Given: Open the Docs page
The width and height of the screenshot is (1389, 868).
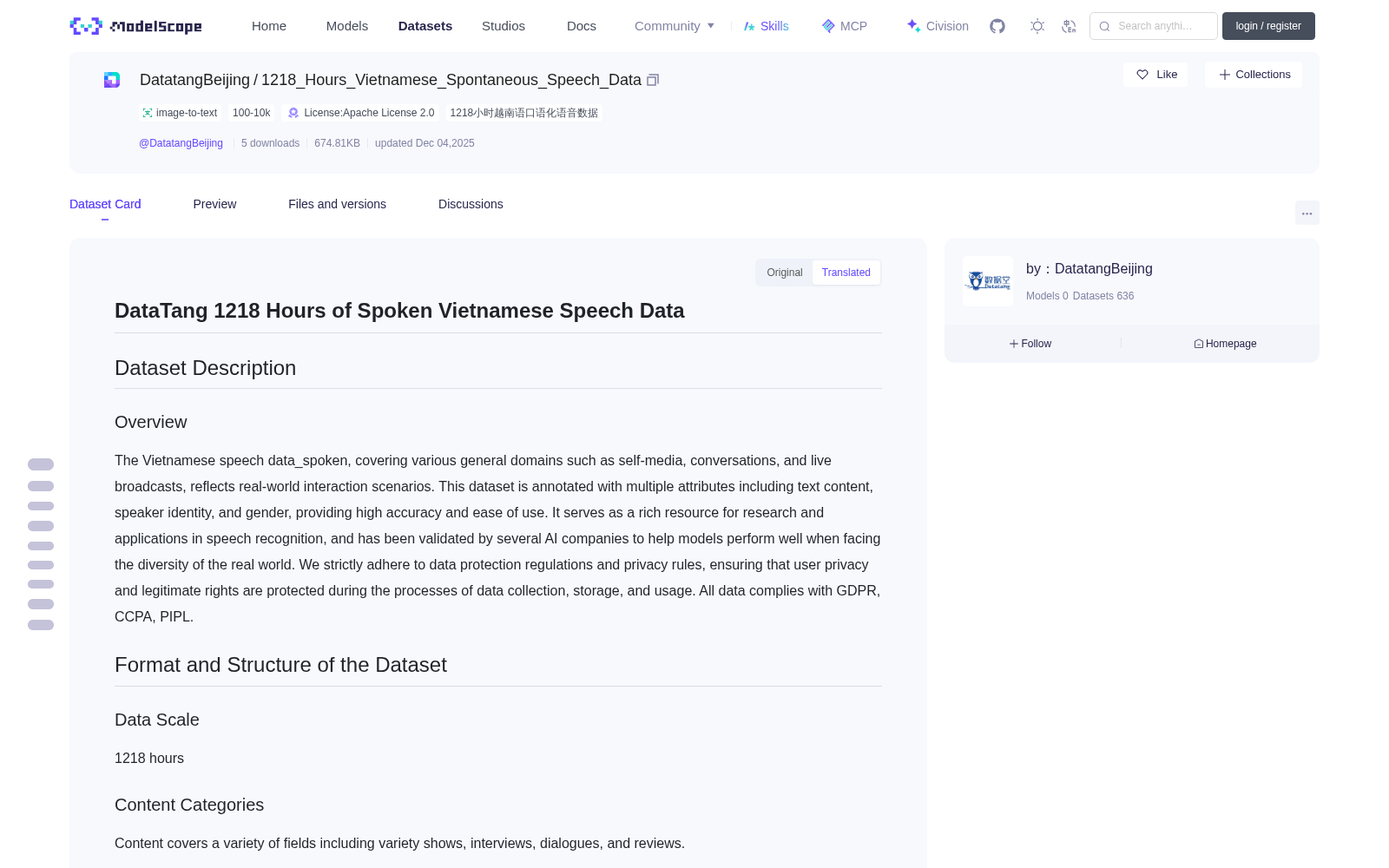Looking at the screenshot, I should [582, 26].
